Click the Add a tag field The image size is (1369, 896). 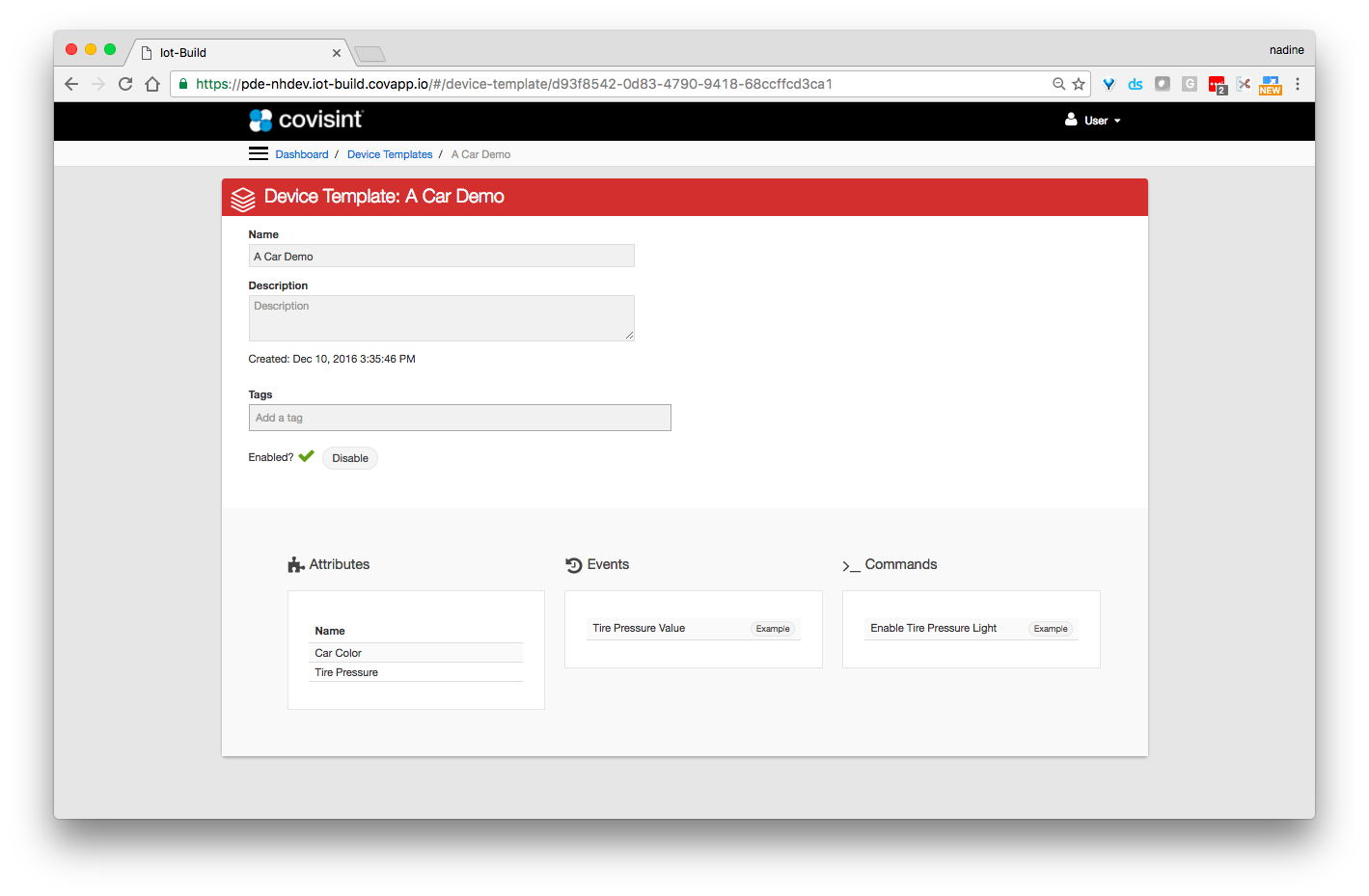pos(459,418)
